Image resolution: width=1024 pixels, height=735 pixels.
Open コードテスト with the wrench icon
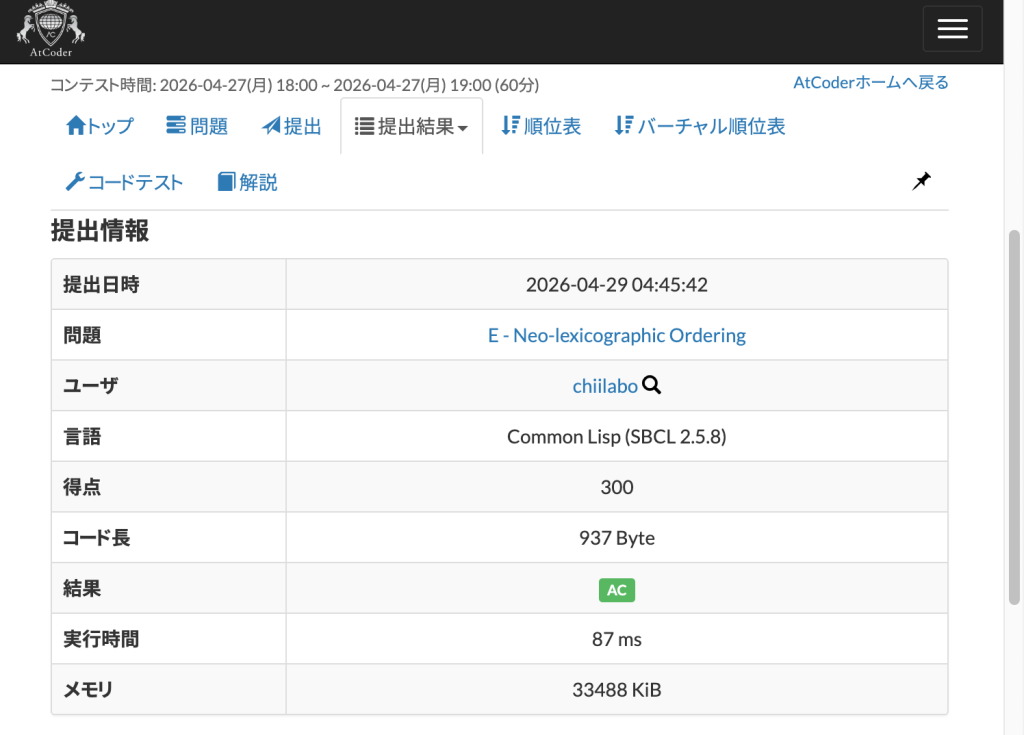pos(76,182)
